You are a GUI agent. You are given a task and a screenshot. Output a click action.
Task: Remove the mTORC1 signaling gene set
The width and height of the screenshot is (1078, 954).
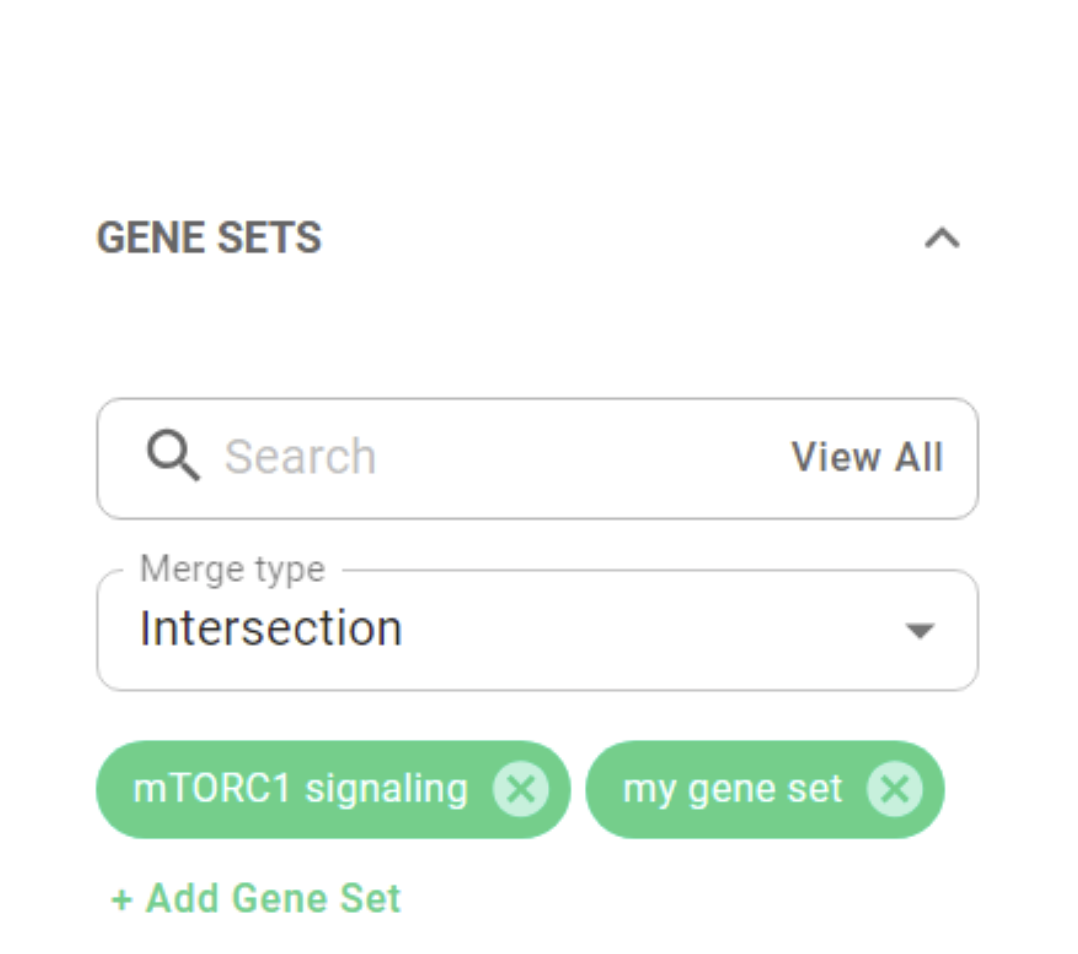(520, 789)
